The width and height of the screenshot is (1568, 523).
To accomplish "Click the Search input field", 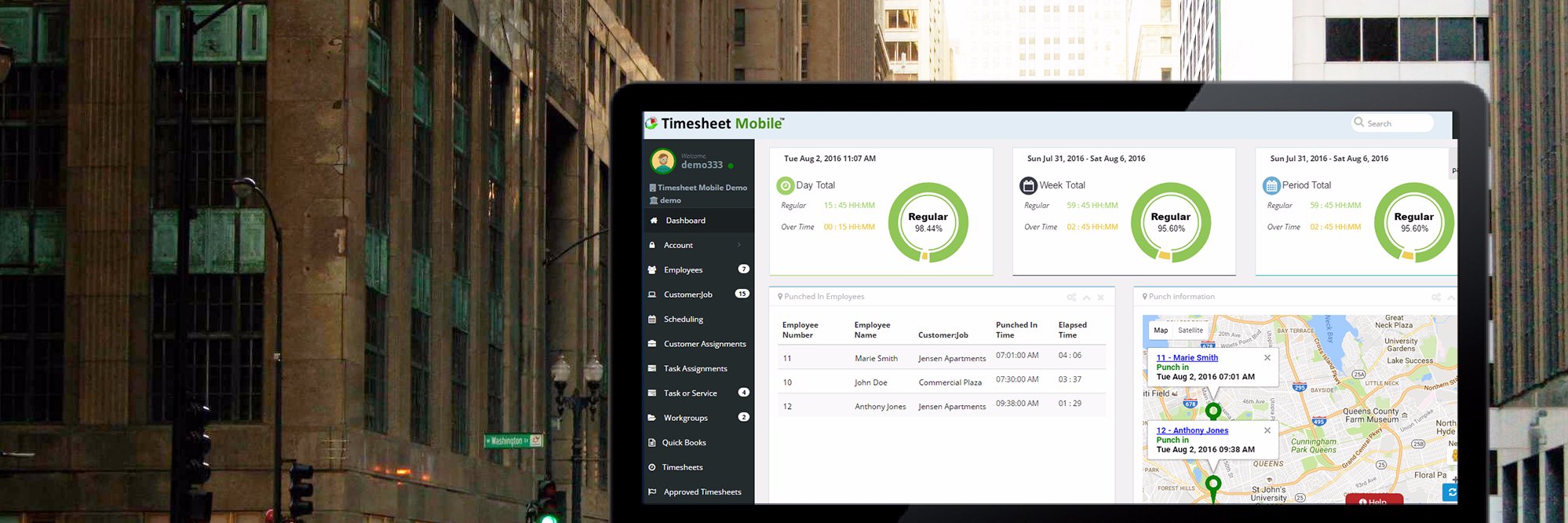I will coord(1392,123).
